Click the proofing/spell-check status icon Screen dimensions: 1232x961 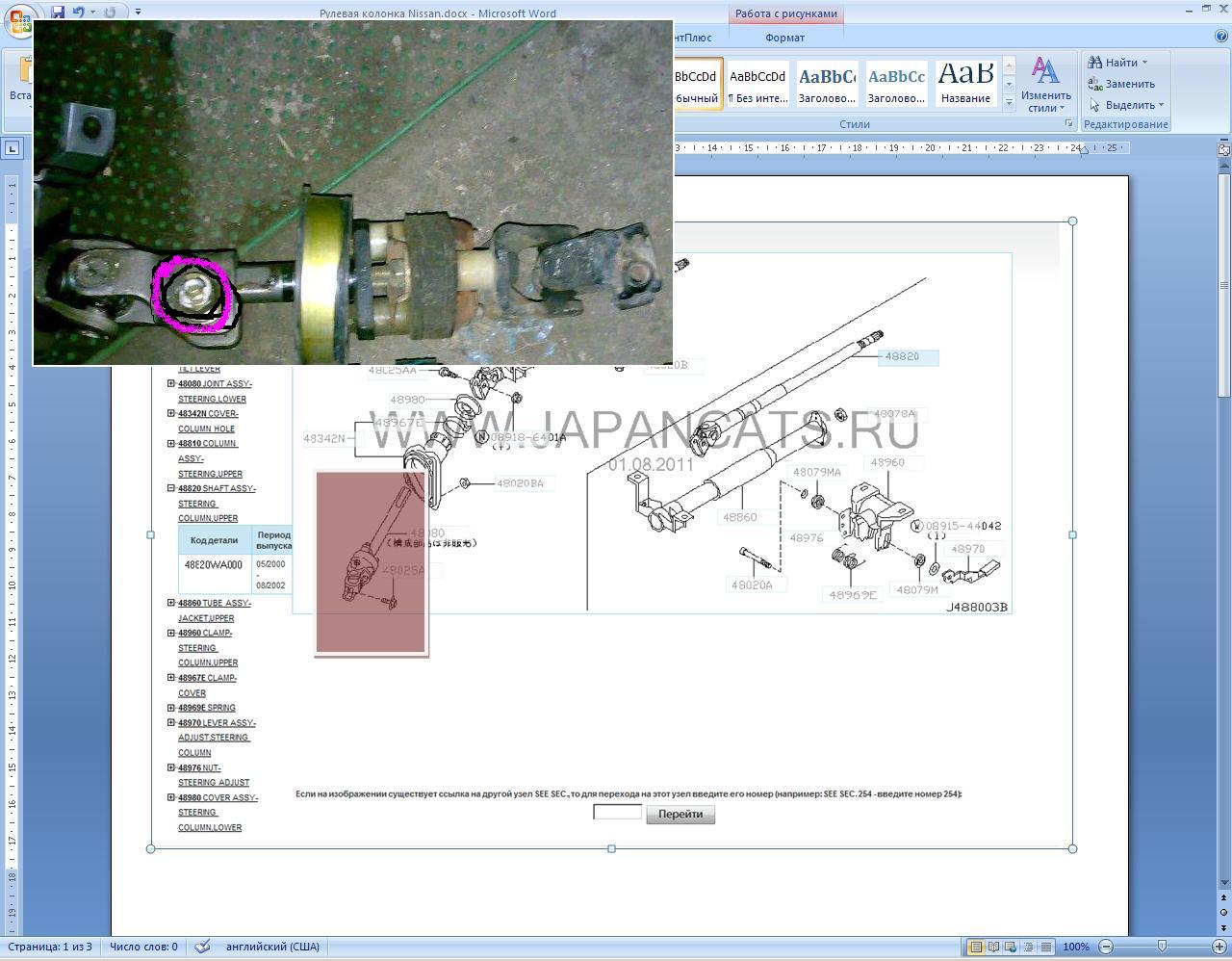(x=202, y=947)
